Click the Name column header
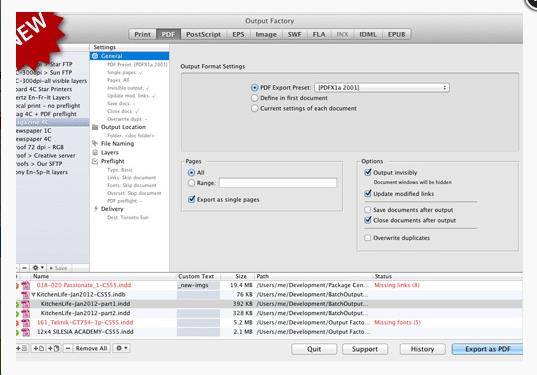 tap(41, 276)
